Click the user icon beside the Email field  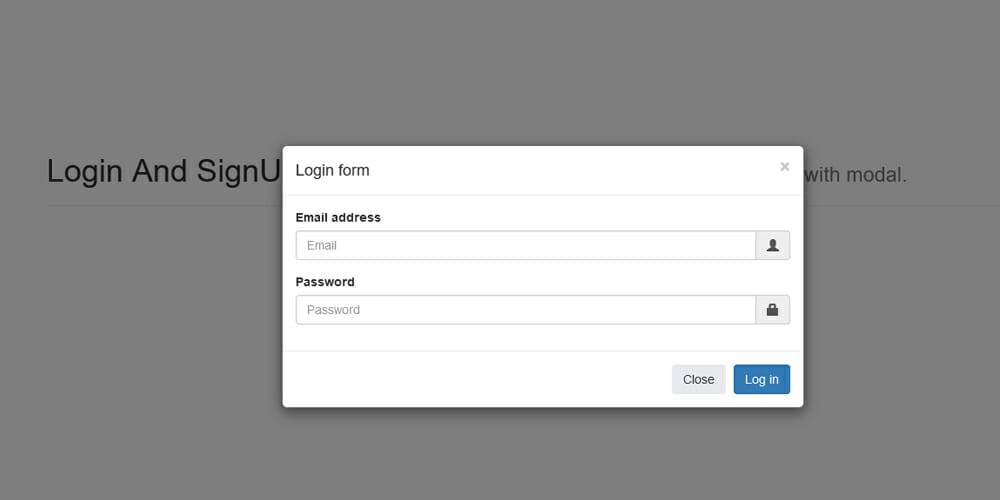pyautogui.click(x=772, y=245)
